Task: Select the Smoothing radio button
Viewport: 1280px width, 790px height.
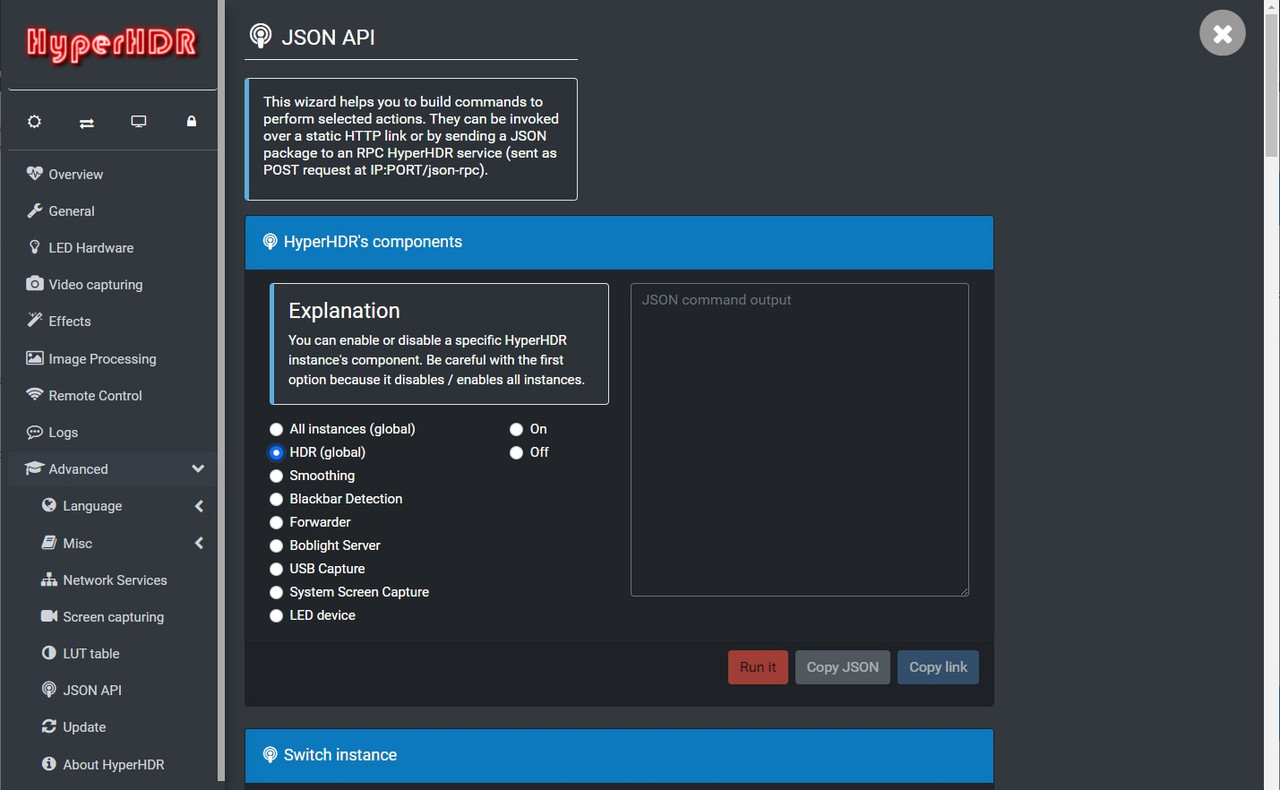Action: click(x=276, y=476)
